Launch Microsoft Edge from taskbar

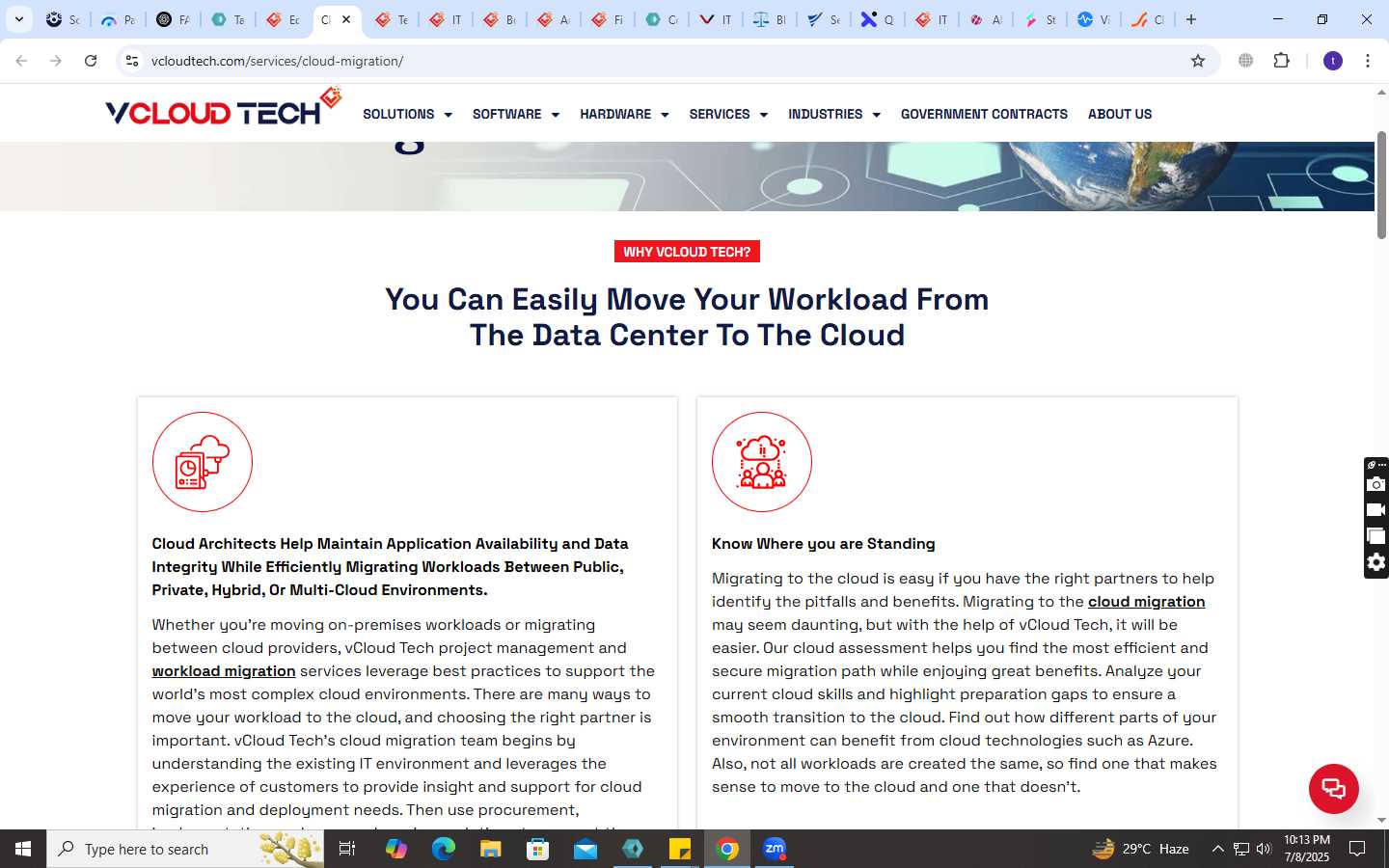coord(443,849)
